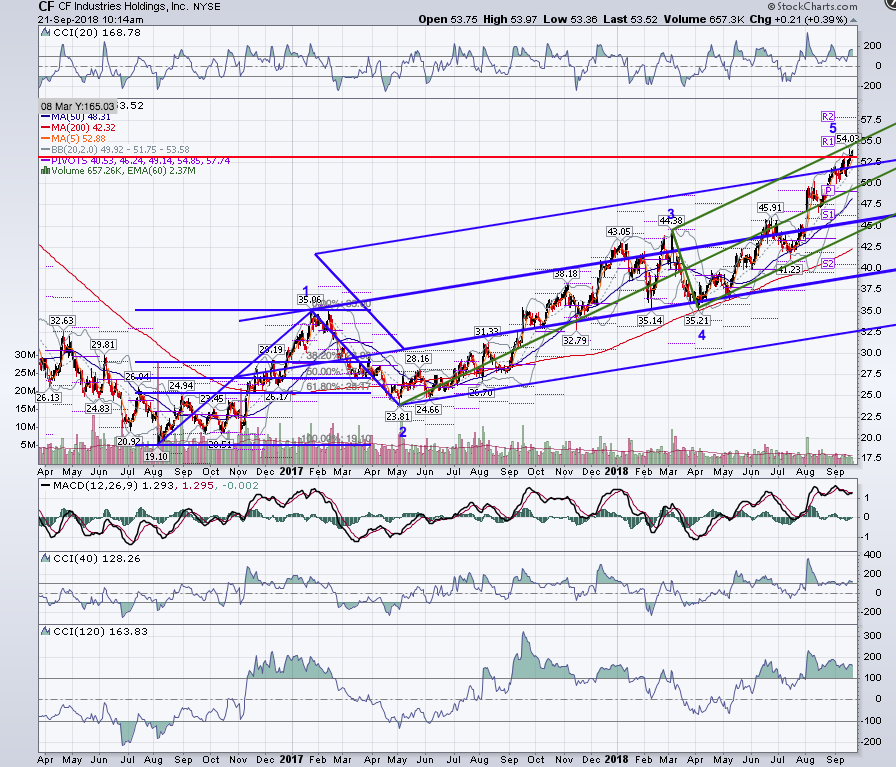Click the CCI(120) indicator panel icon
Viewport: 896px width, 767px height.
tap(46, 632)
